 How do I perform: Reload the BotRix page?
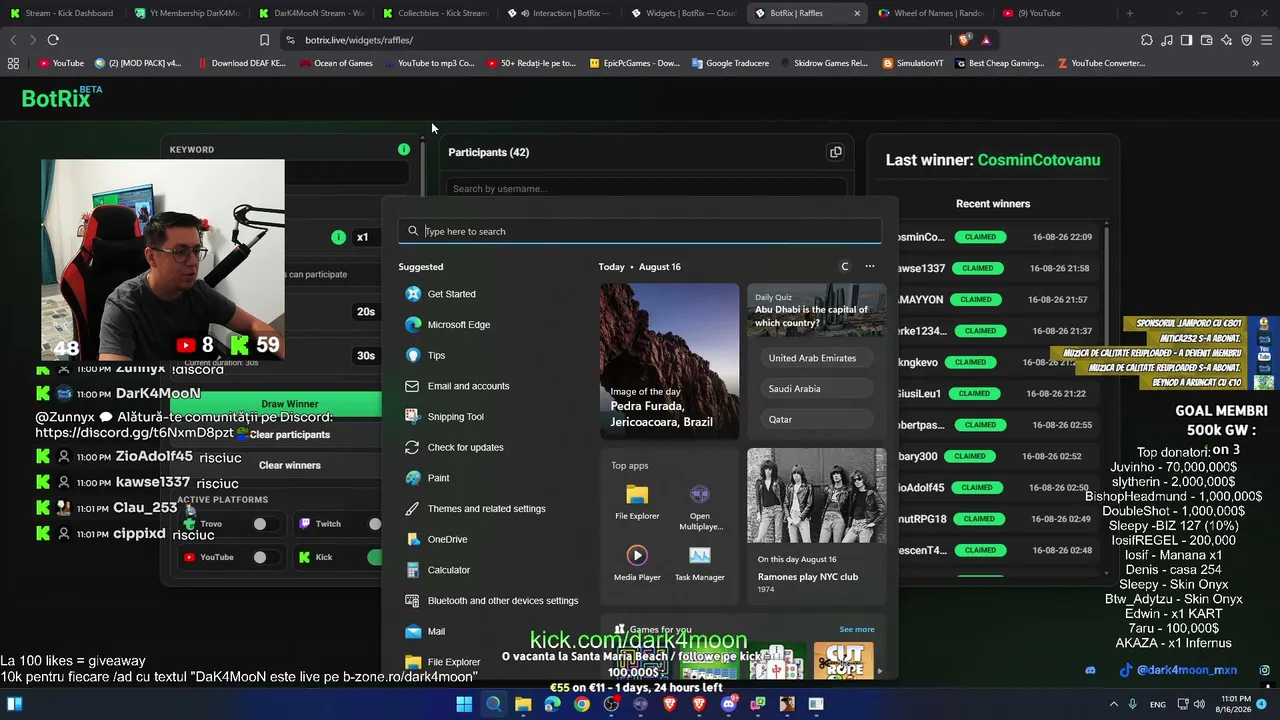point(53,40)
